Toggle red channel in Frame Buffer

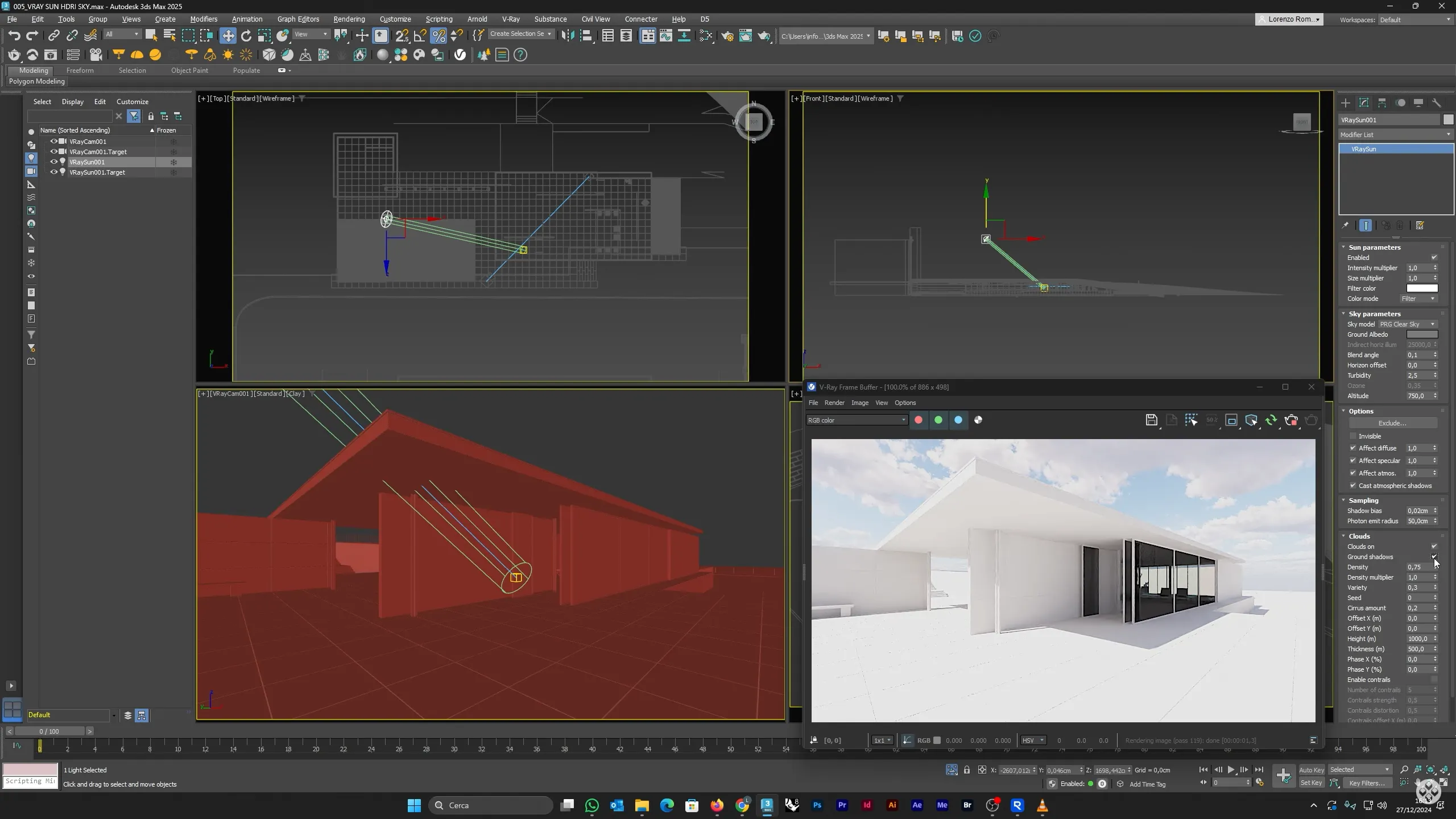pyautogui.click(x=919, y=420)
